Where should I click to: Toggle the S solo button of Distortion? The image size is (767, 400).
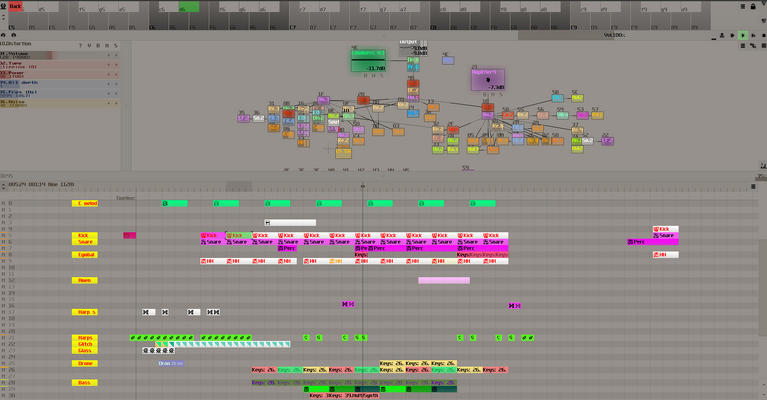(x=116, y=45)
